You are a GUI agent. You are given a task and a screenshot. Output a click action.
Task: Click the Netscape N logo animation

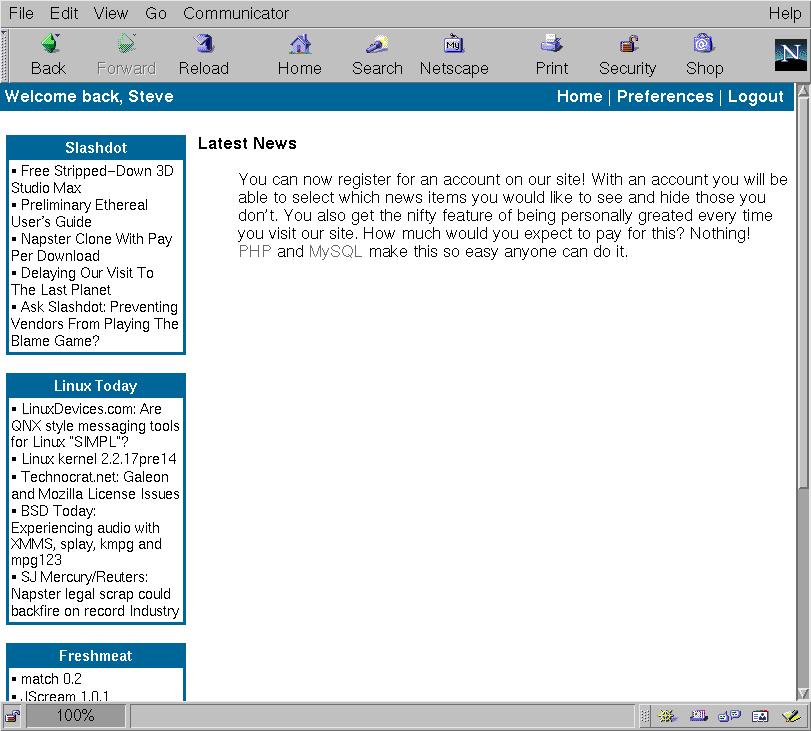coord(790,55)
